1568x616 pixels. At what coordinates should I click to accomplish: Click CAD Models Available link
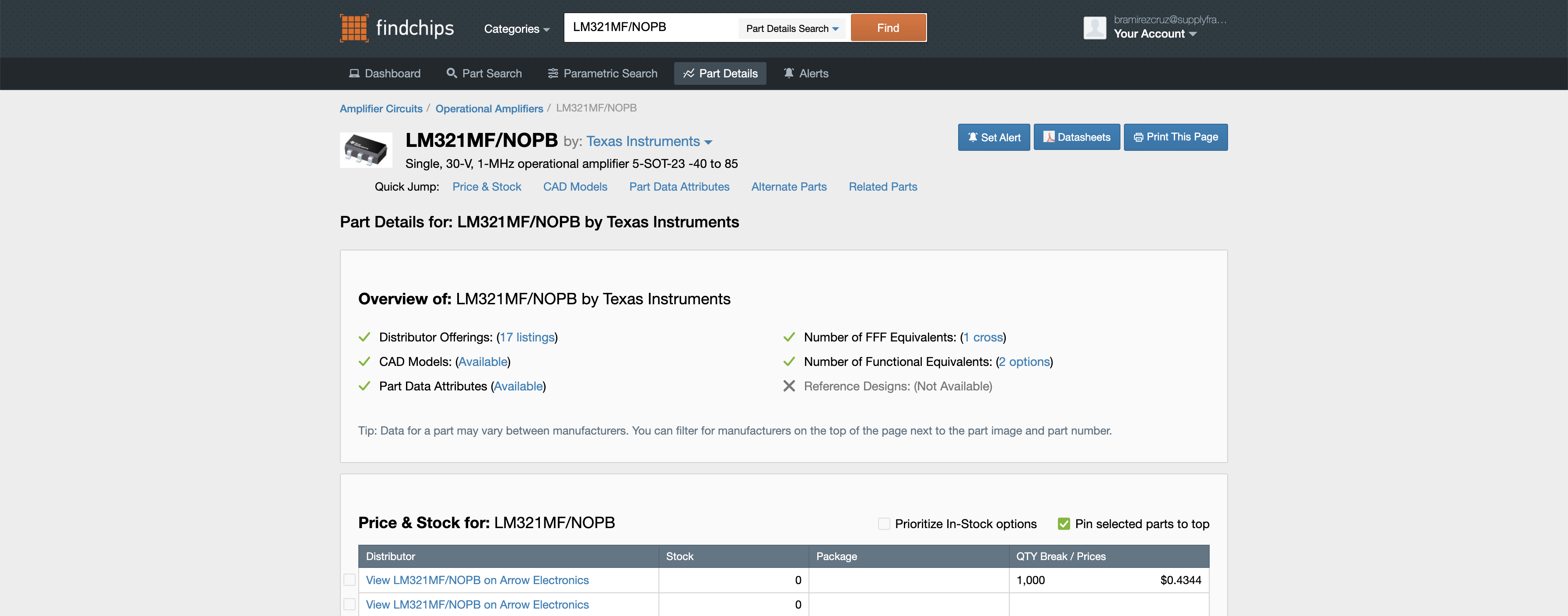pyautogui.click(x=483, y=362)
